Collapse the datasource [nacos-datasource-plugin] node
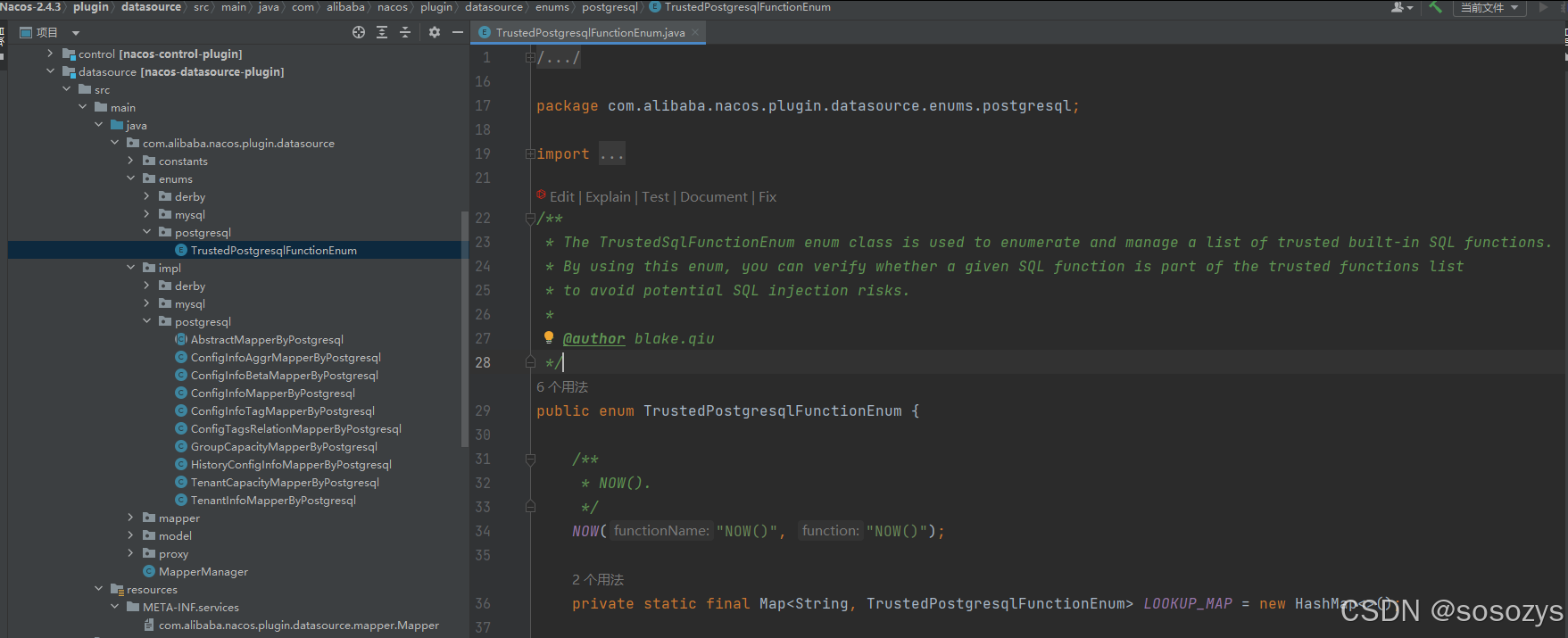The width and height of the screenshot is (1568, 638). coord(50,71)
